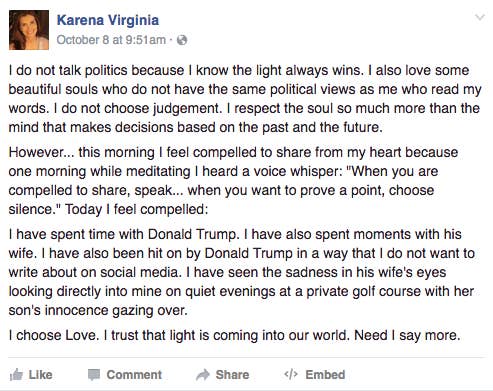The image size is (493, 391).
Task: Click the paragraph starting "I do not talk politics"
Action: pos(245,99)
